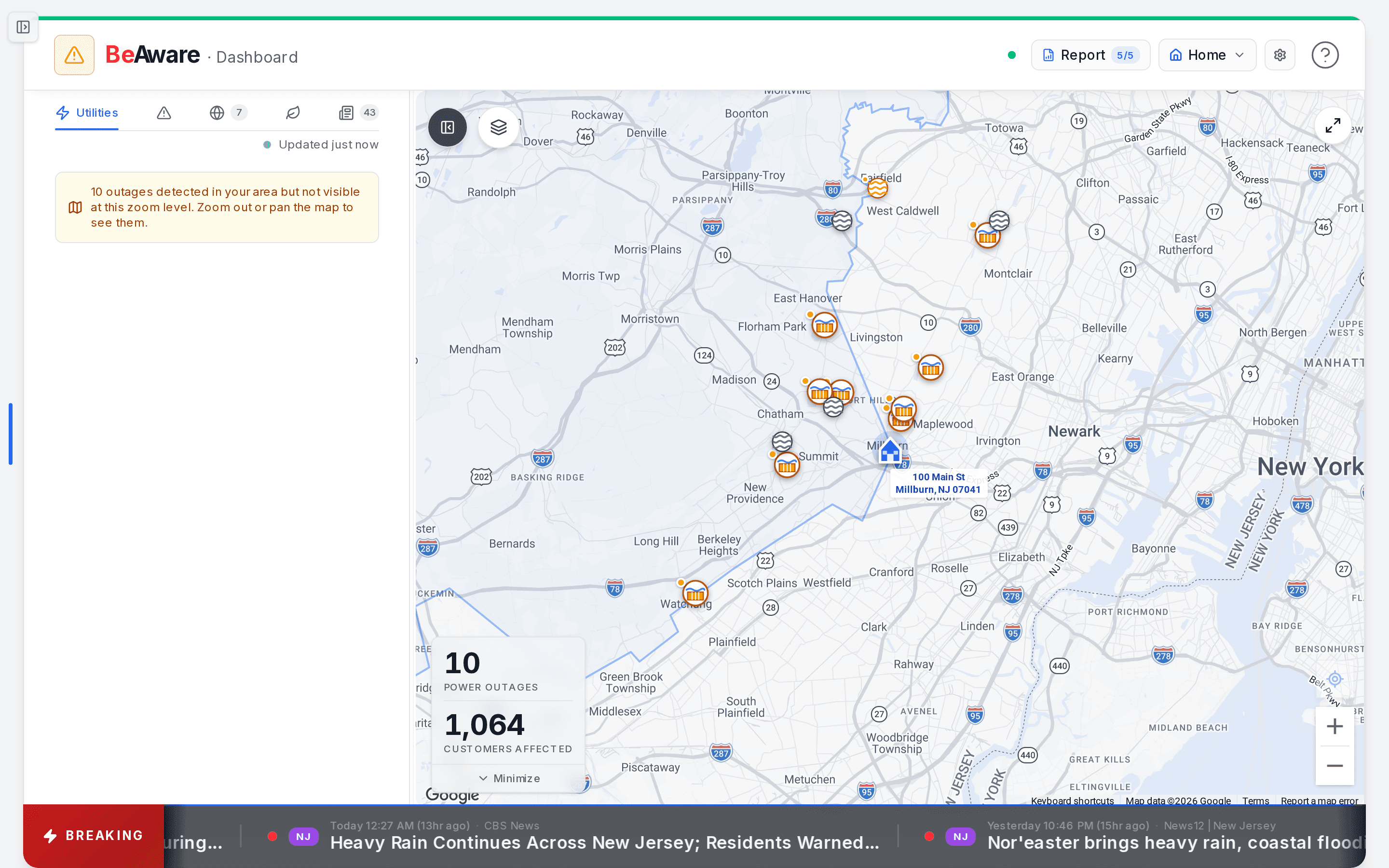Toggle the sidebar panel icon top-left
Screen dimensions: 1389x868
pos(23,27)
